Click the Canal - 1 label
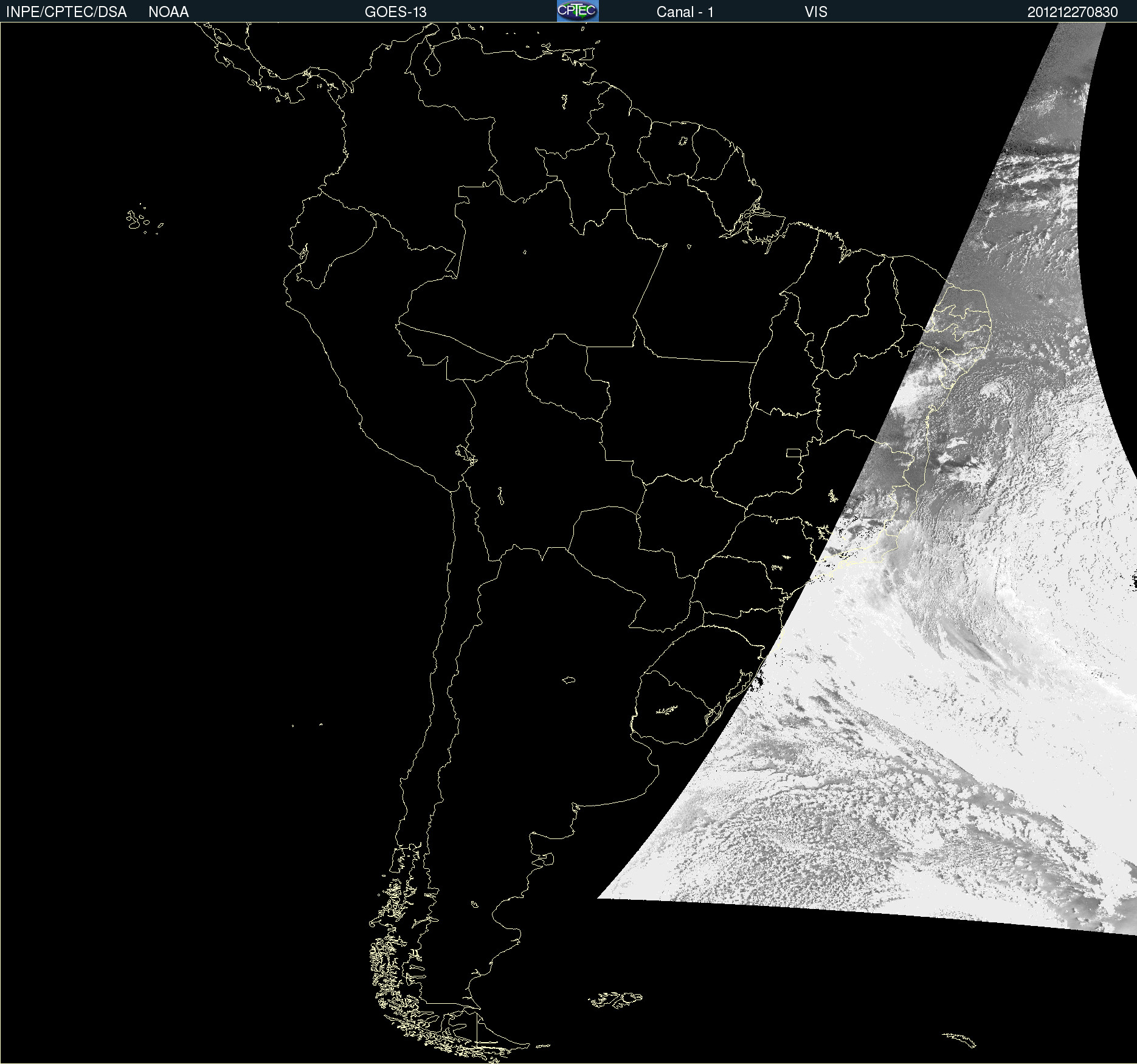The height and width of the screenshot is (1064, 1137). pos(685,12)
